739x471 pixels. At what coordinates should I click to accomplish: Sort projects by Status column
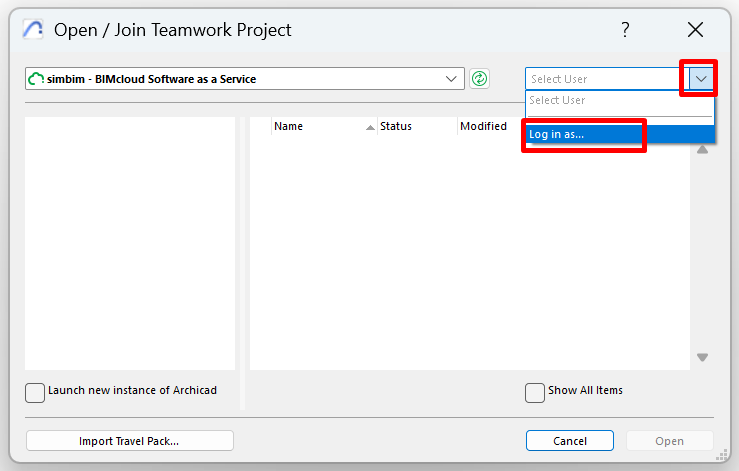click(x=417, y=126)
